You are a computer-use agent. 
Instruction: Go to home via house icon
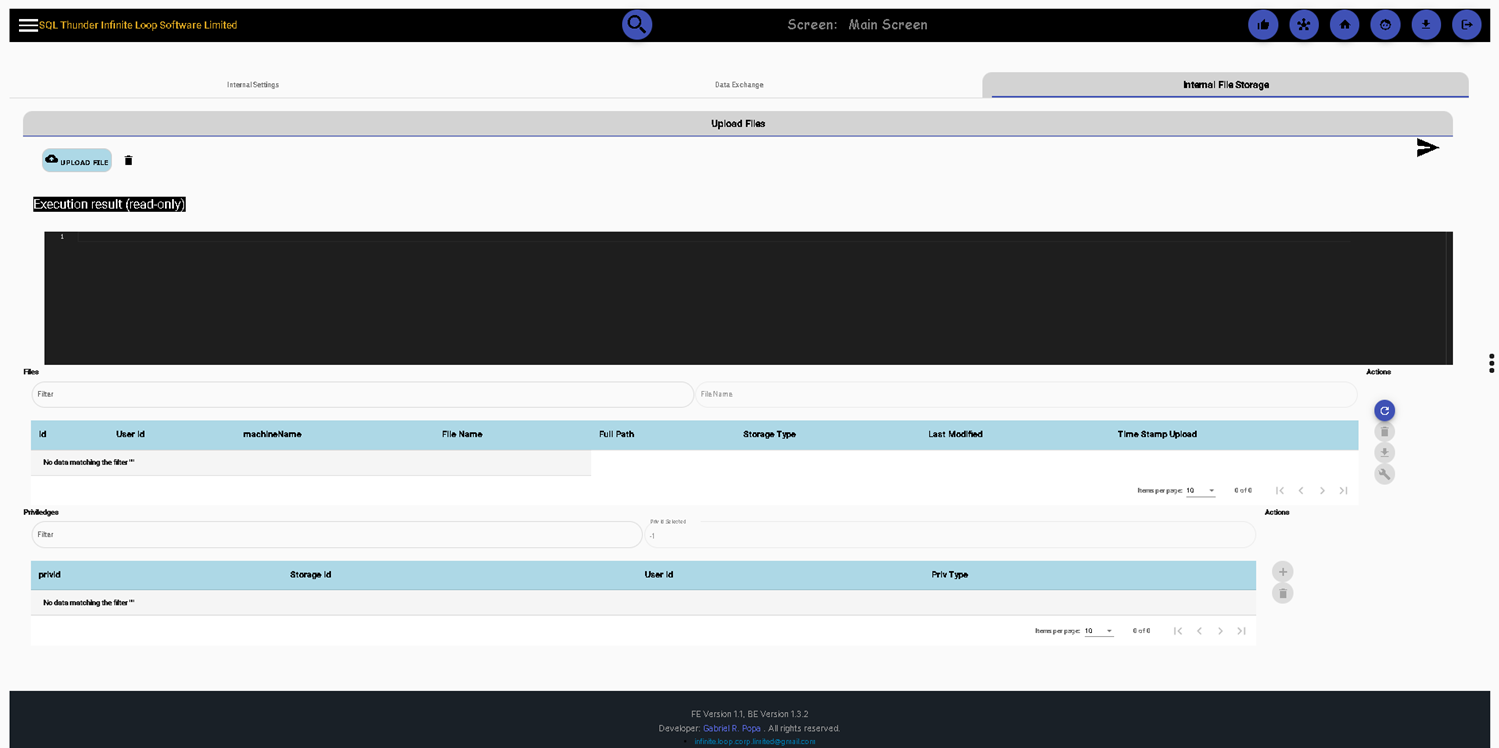pos(1344,25)
